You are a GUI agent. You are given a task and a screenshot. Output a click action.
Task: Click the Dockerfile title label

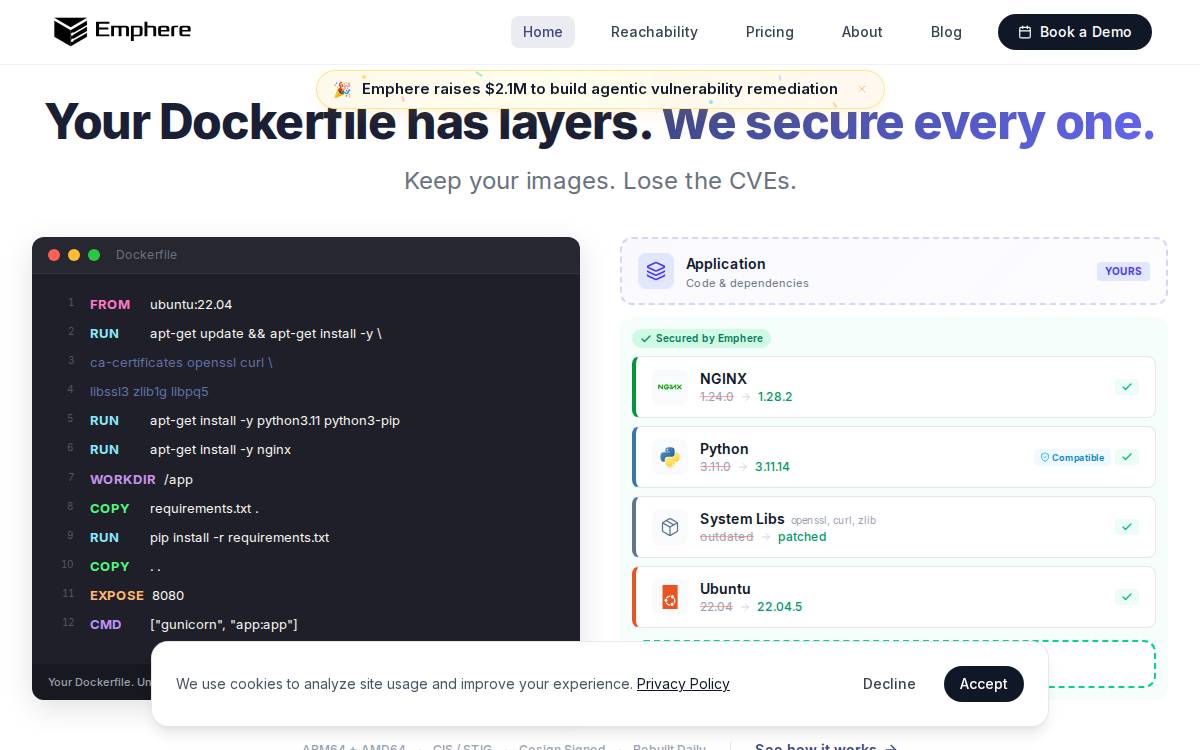click(146, 255)
